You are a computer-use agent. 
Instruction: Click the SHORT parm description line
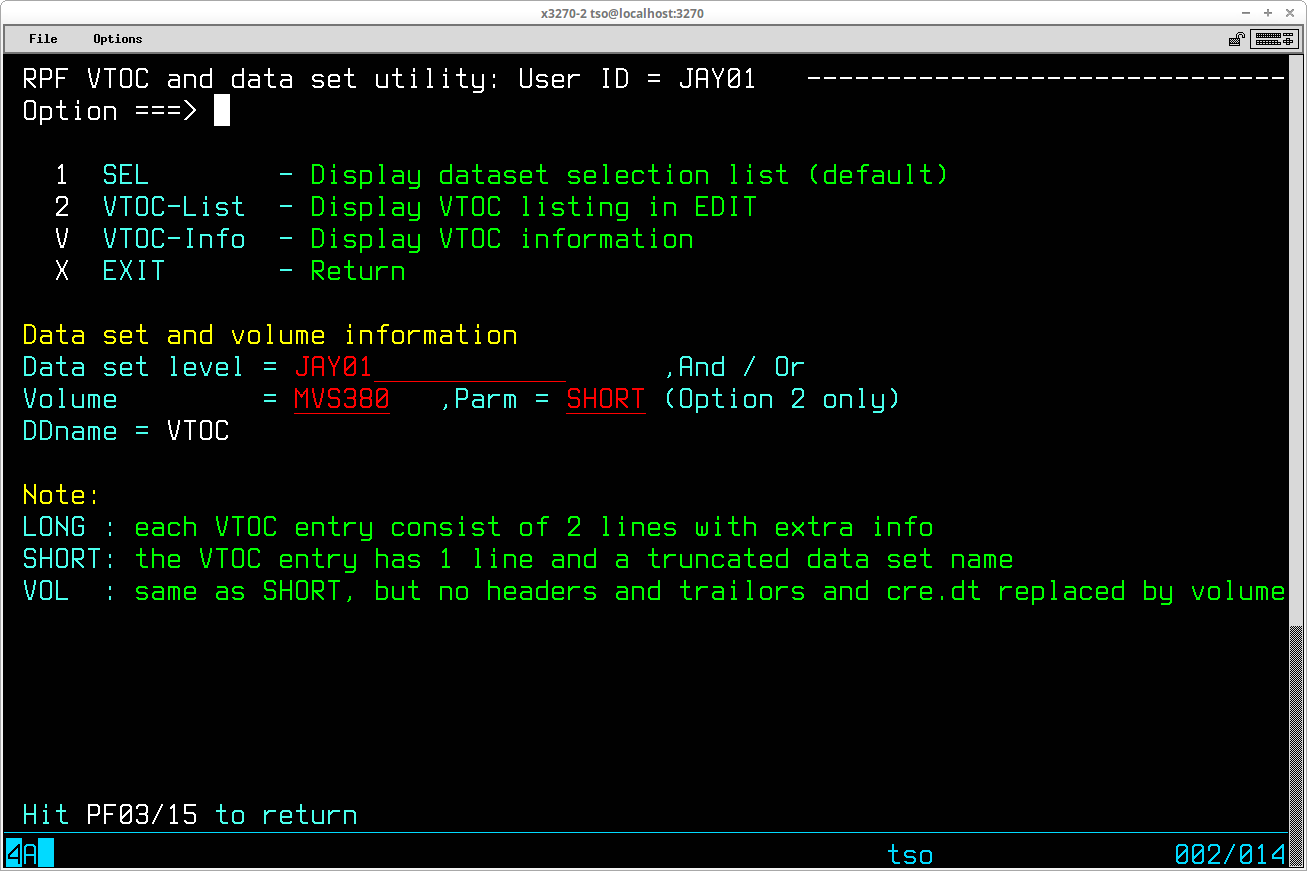(x=518, y=559)
